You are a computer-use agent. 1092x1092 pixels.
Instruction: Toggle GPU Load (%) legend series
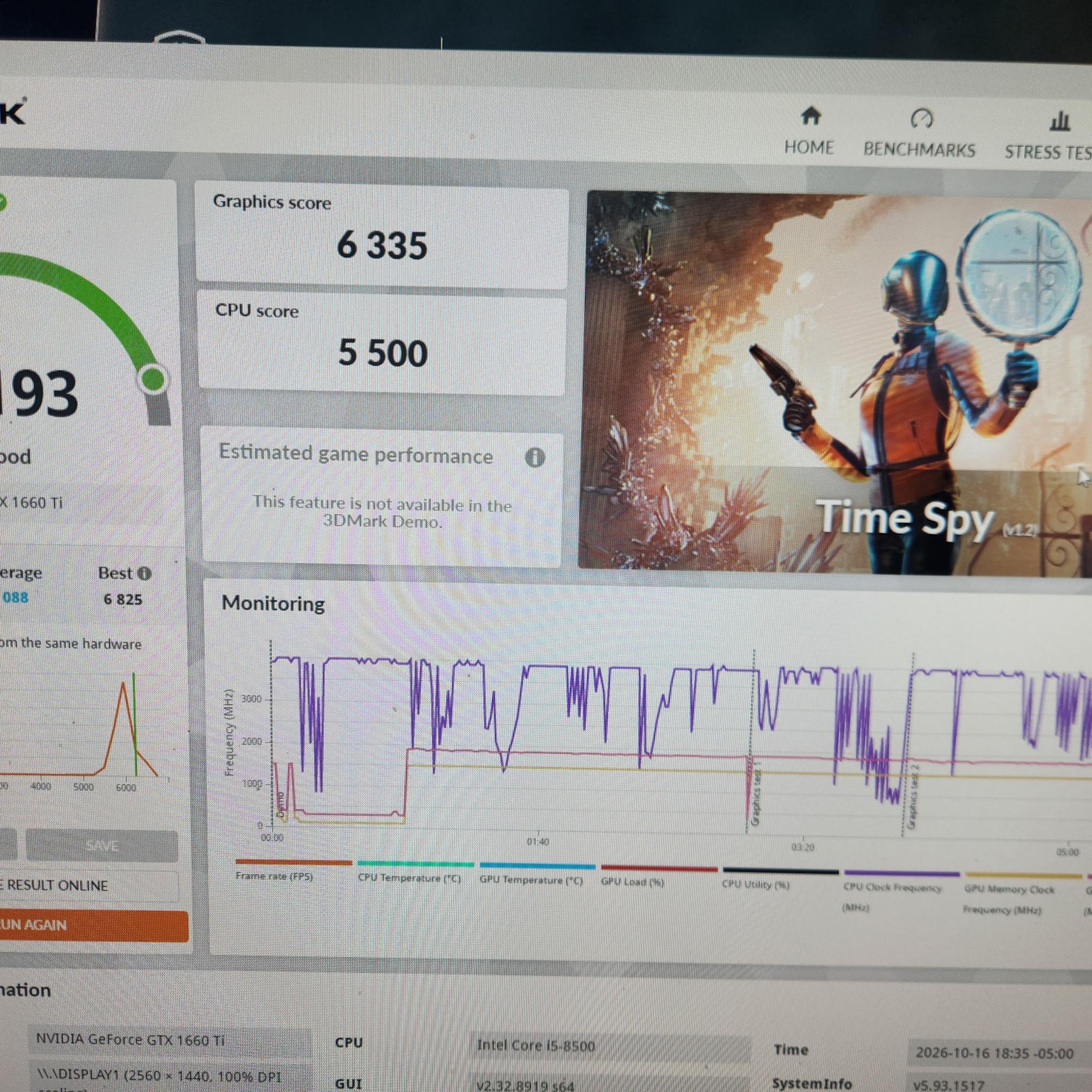[659, 877]
